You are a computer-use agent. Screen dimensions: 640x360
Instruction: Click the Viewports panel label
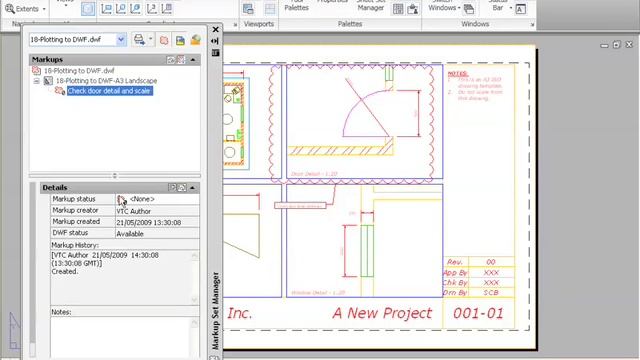tap(259, 24)
